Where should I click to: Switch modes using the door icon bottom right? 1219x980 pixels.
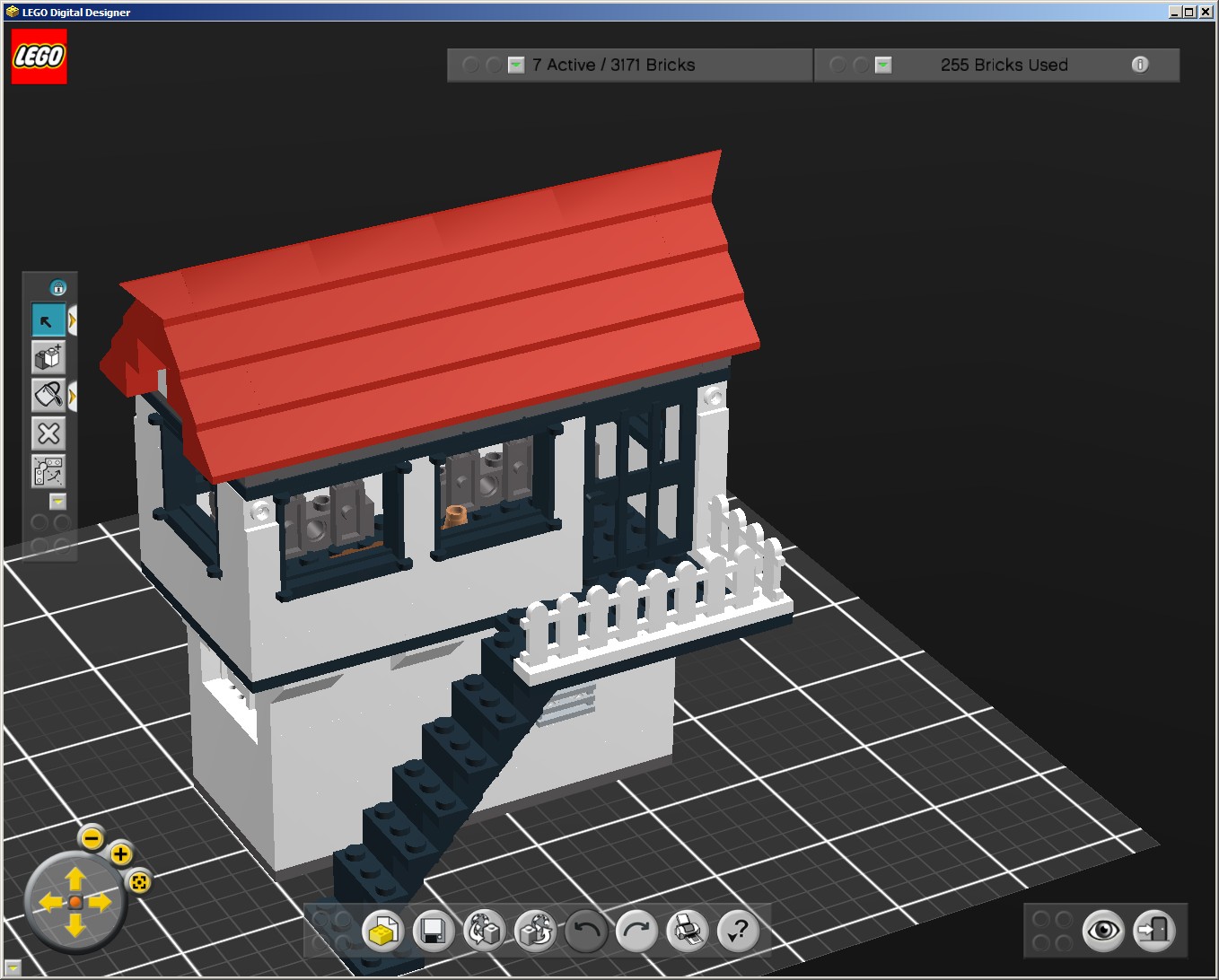point(1153,932)
